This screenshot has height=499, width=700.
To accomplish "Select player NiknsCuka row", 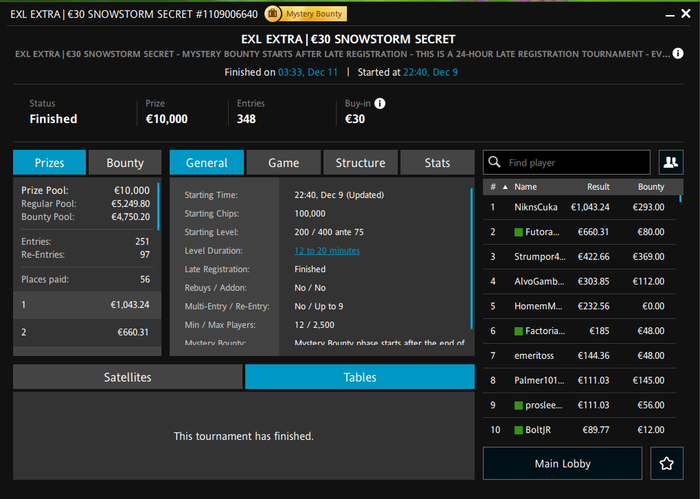I will 579,207.
